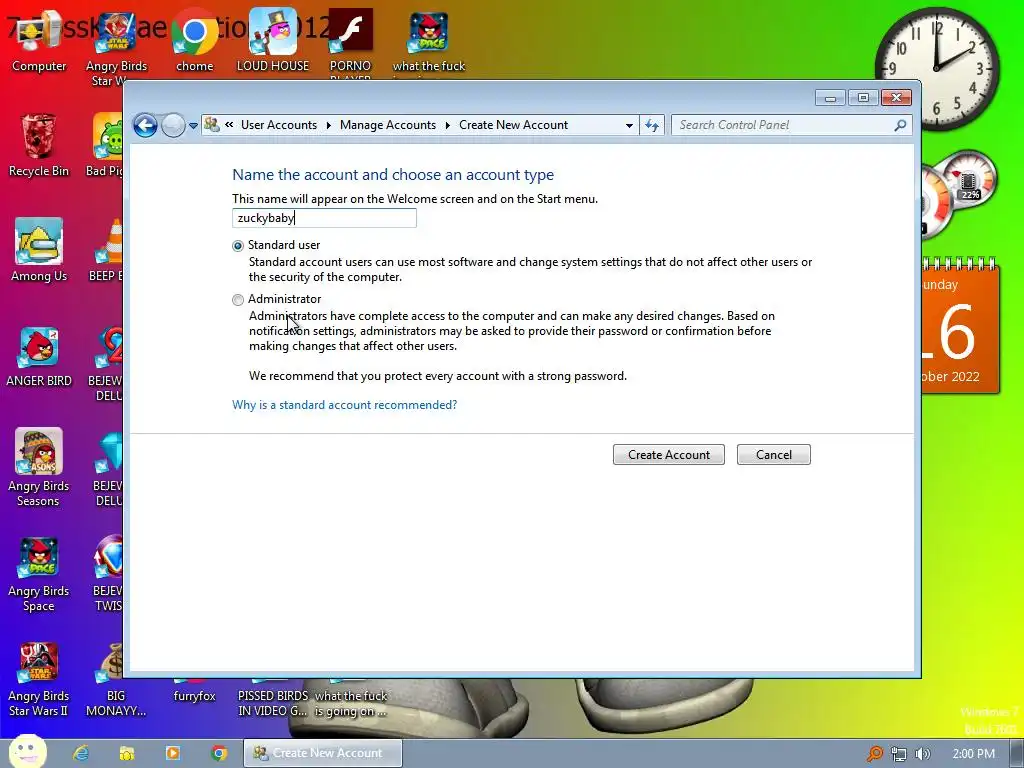1024x768 pixels.
Task: Click the User Accounts breadcrumb
Action: pos(279,125)
